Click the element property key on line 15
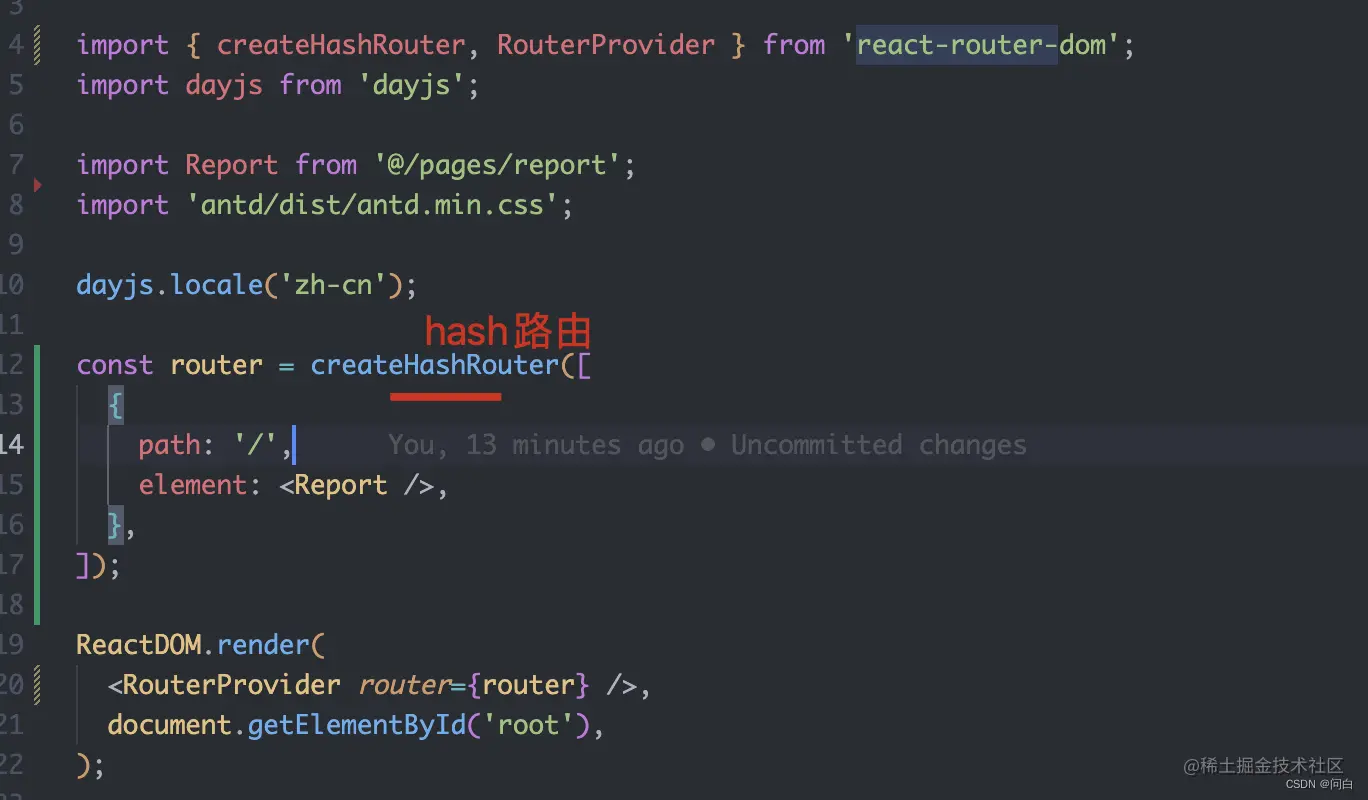The height and width of the screenshot is (800, 1368). click(193, 485)
